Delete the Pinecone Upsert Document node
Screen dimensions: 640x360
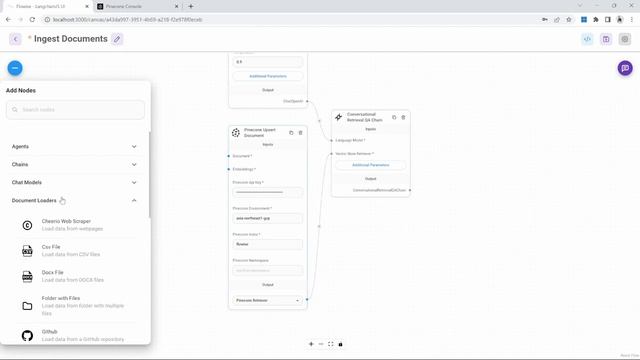[x=300, y=133]
